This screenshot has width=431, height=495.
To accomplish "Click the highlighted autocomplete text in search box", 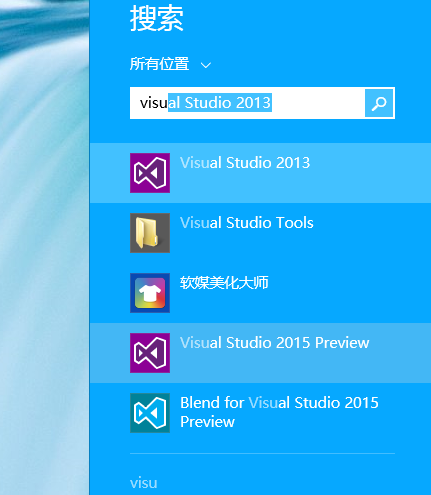I will (220, 102).
